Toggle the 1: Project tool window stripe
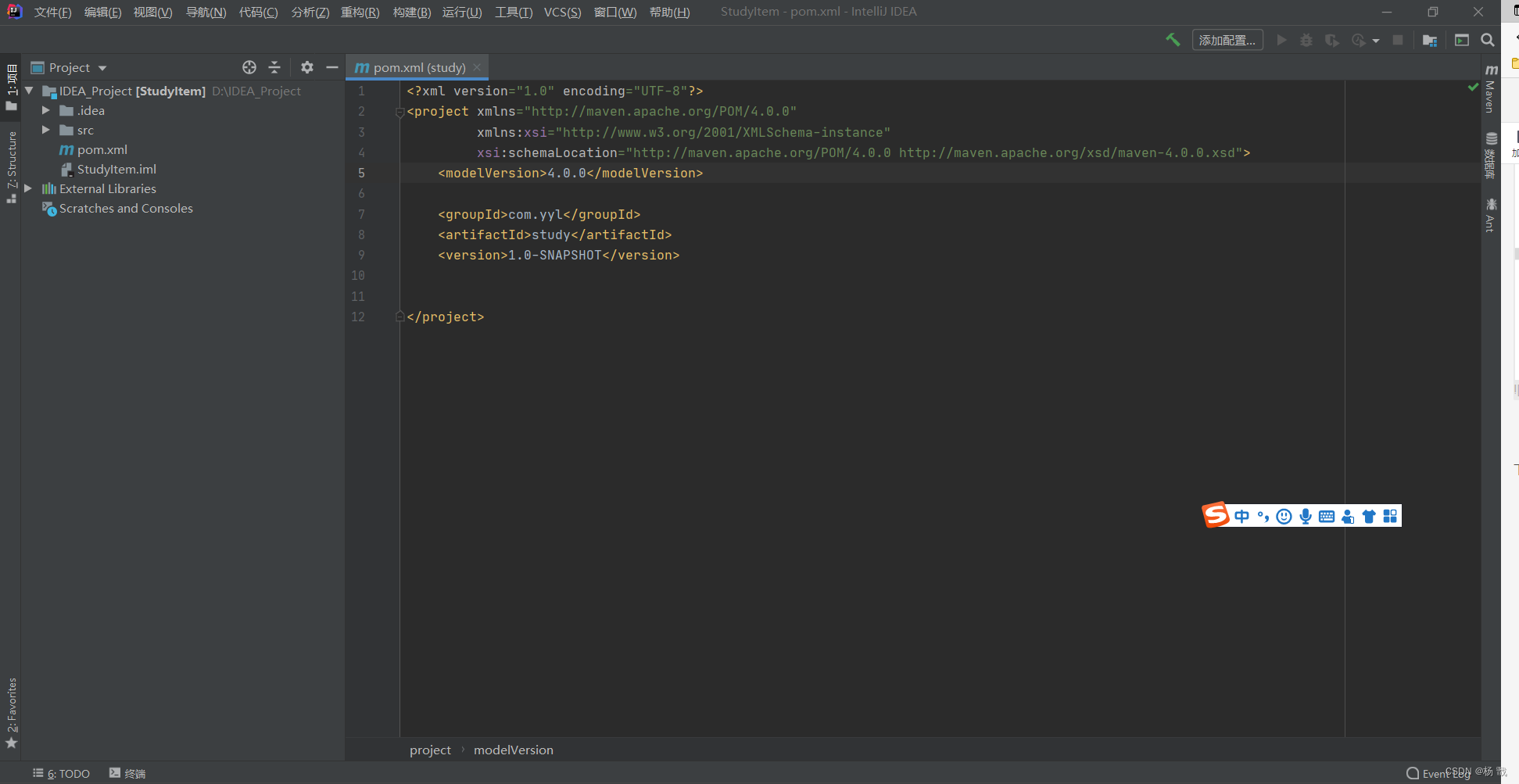Image resolution: width=1519 pixels, height=784 pixels. click(x=11, y=88)
